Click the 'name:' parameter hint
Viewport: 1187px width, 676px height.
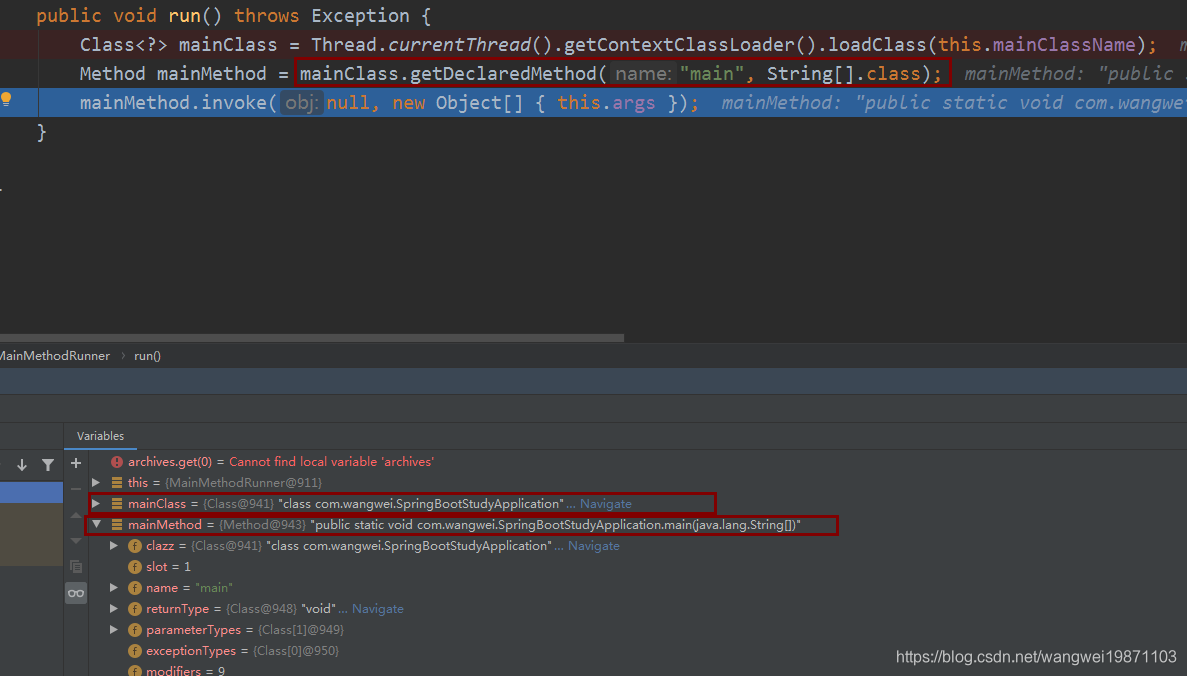point(643,74)
